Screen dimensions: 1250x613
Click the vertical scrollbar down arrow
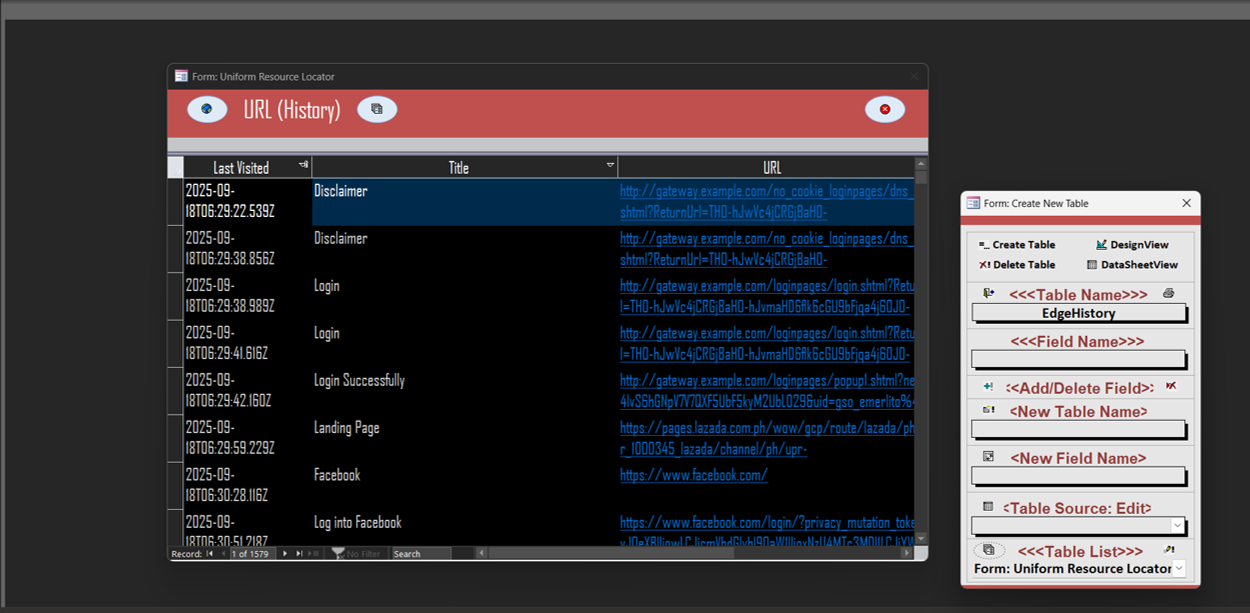coord(921,539)
